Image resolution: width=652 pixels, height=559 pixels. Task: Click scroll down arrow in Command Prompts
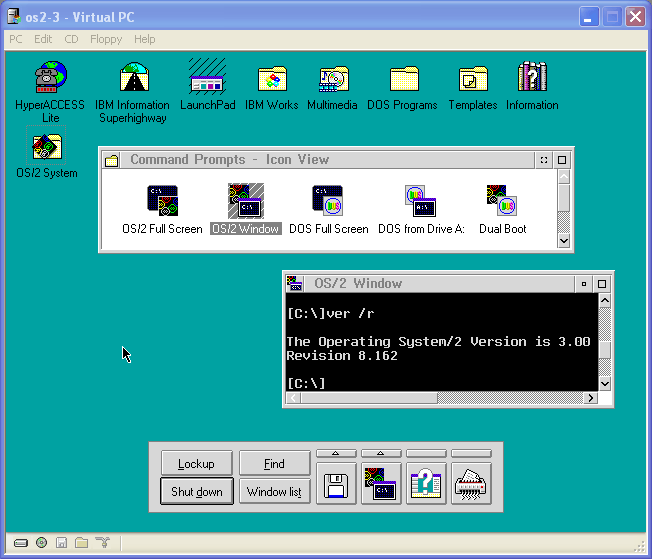564,240
